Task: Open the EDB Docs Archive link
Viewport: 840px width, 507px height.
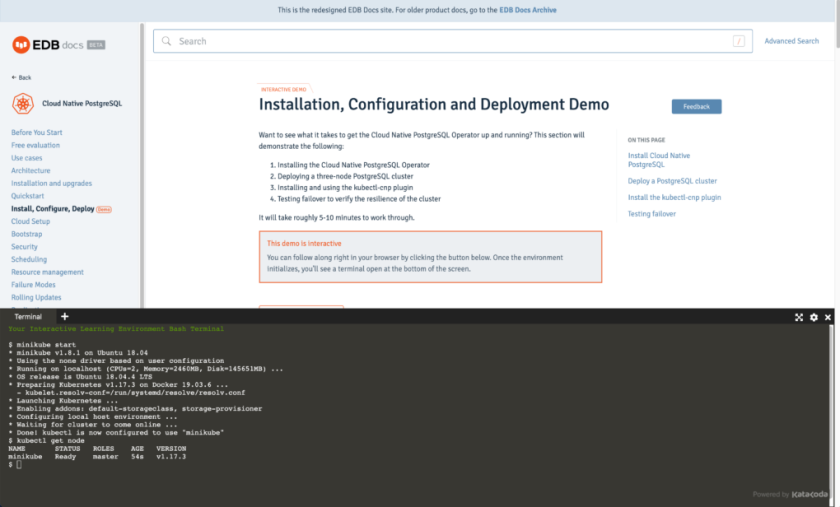Action: [528, 10]
